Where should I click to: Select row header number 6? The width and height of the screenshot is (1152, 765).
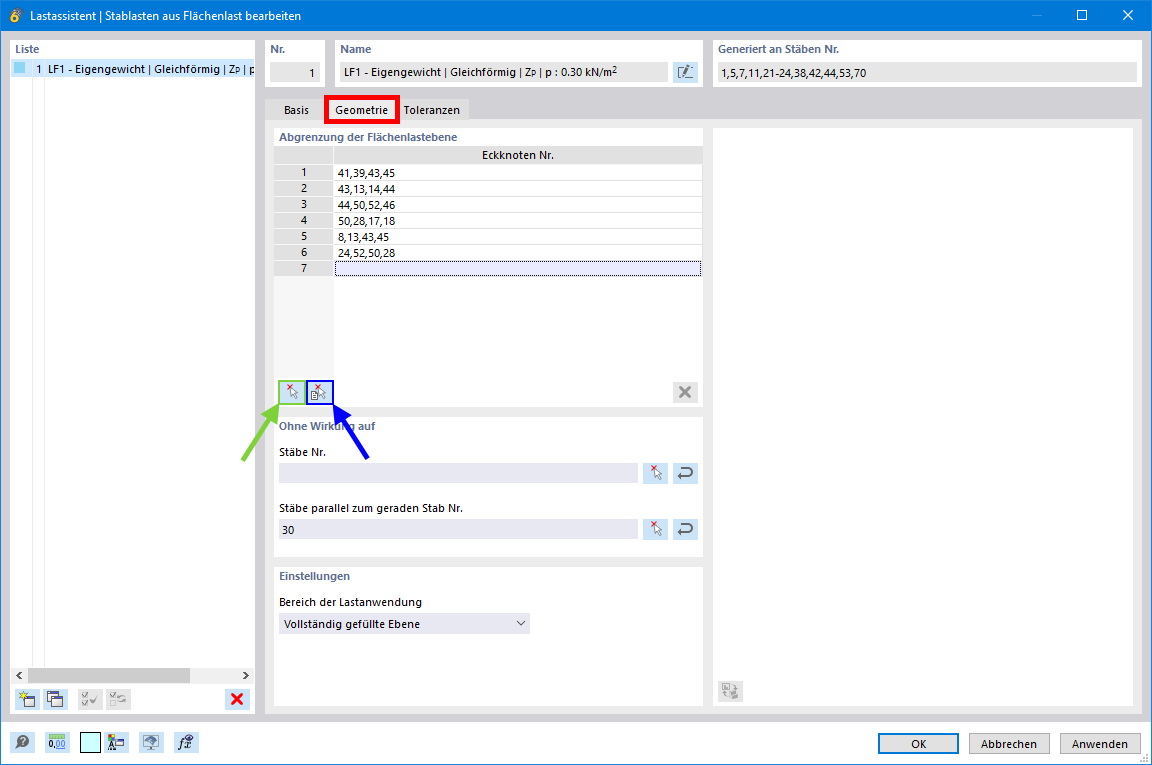coord(303,252)
